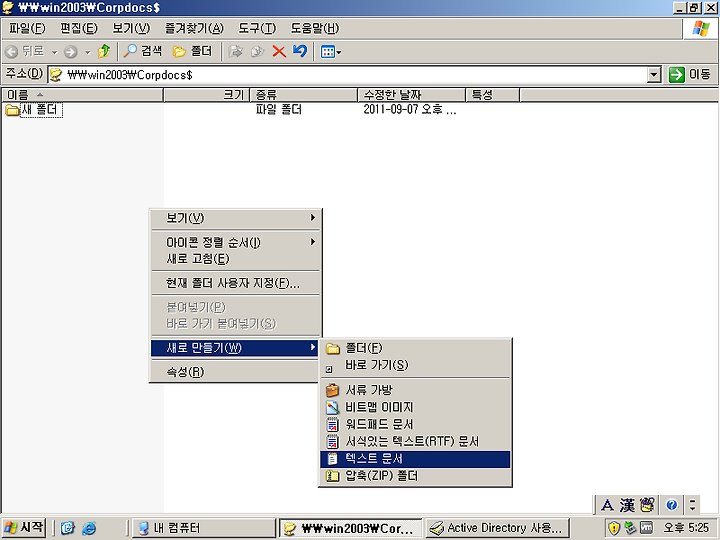Sort by 종류 column header
The image size is (720, 540).
tap(304, 95)
